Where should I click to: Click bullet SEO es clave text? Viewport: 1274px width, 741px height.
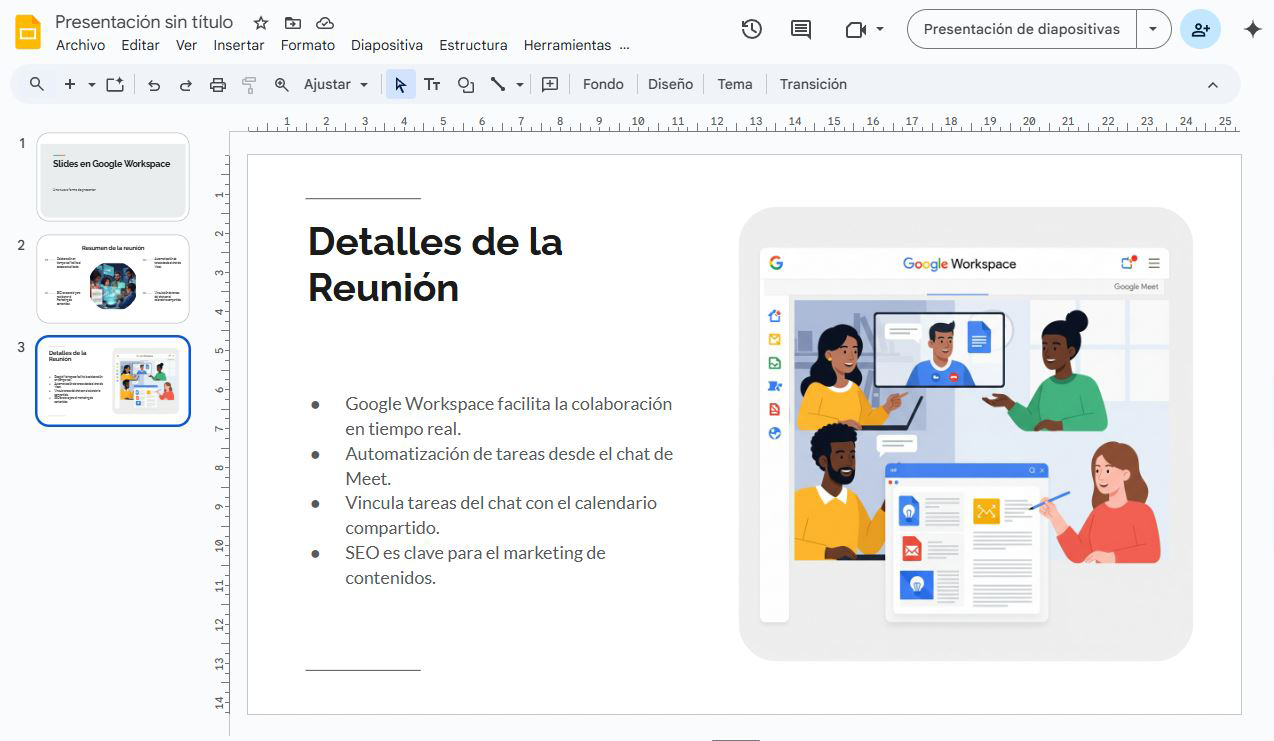coord(475,565)
